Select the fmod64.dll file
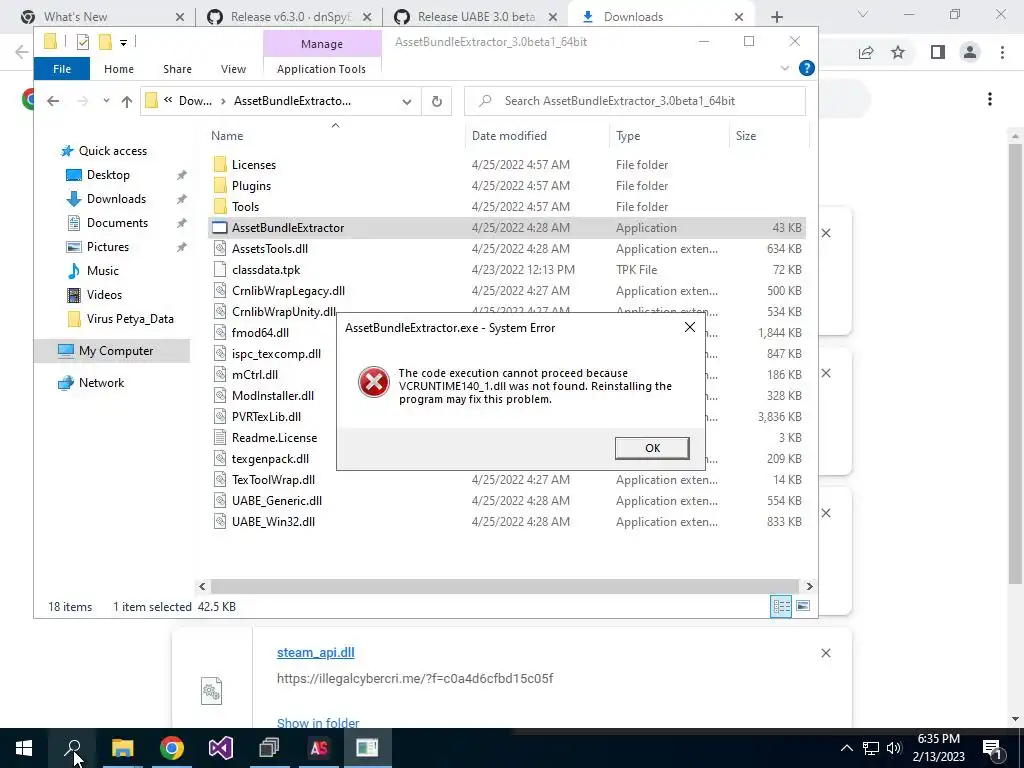 [x=260, y=333]
